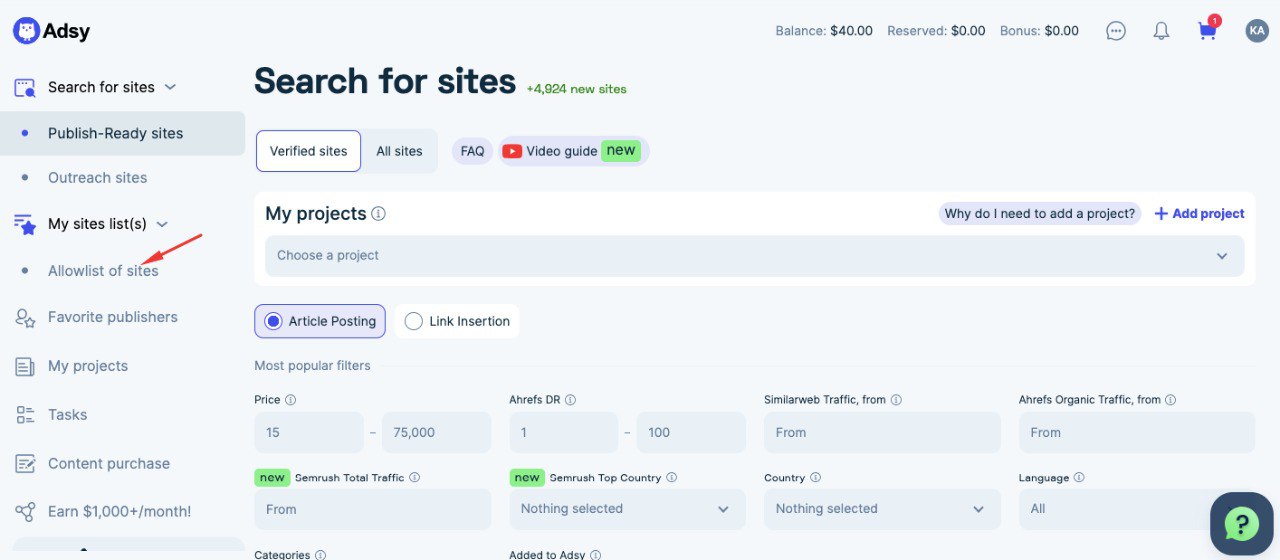Viewport: 1280px width, 560px height.
Task: Click the Add project link
Action: point(1199,214)
